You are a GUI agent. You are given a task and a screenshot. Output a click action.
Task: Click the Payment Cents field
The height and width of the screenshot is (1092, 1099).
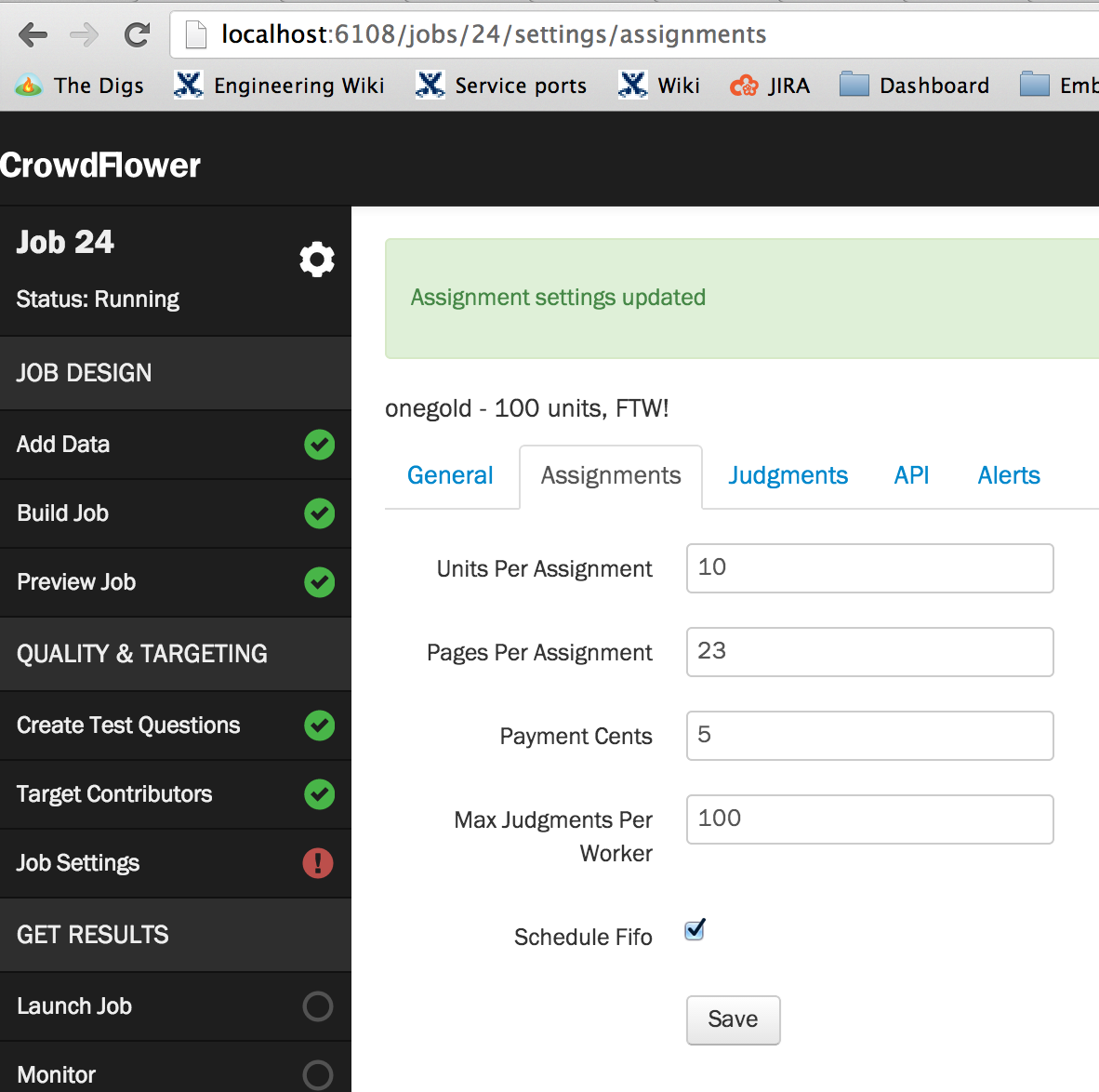pos(869,736)
